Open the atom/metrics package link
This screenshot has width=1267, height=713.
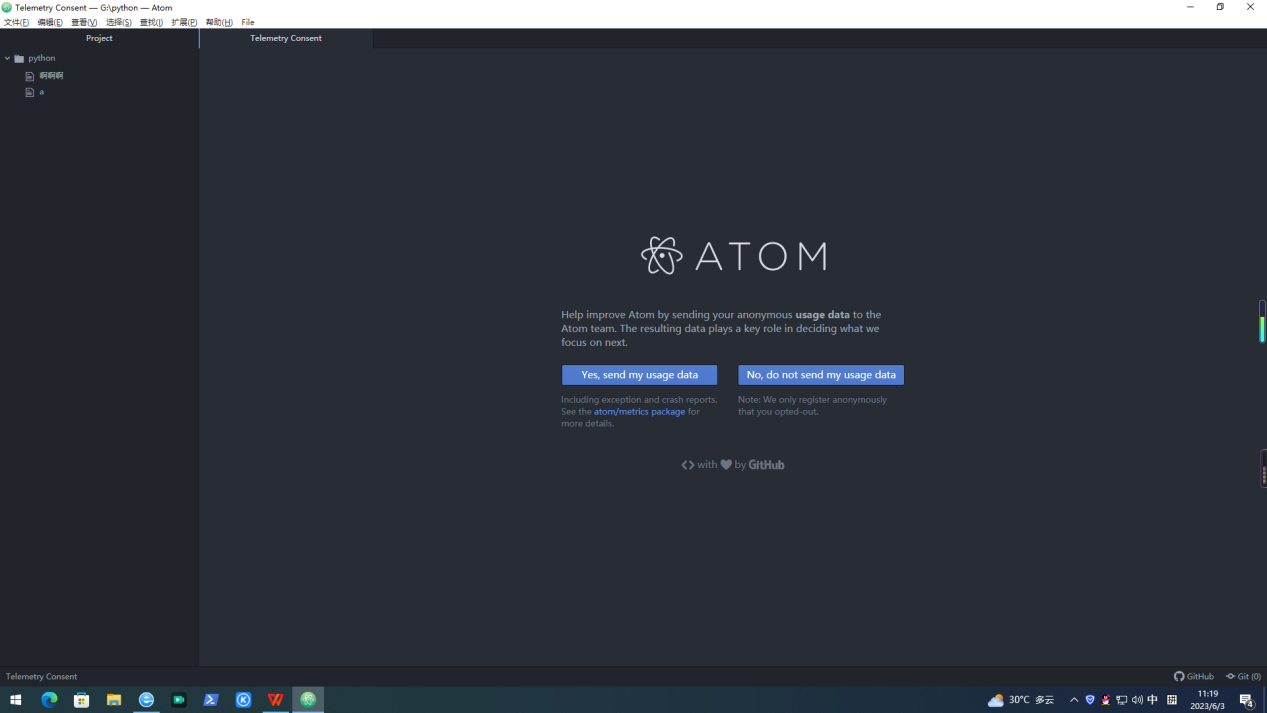coord(640,411)
